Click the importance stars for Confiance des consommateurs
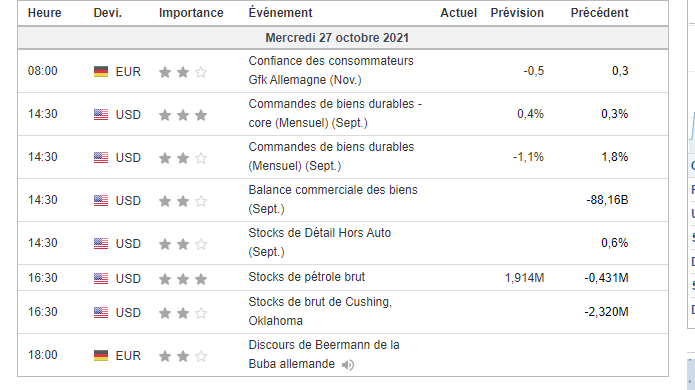 click(x=183, y=72)
